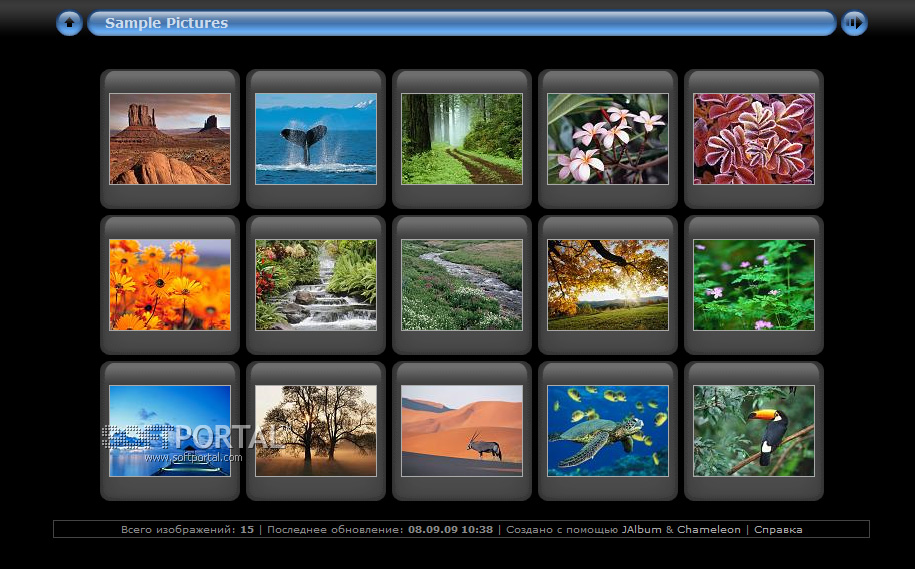Open the pink plumeria flowers thumbnail
The image size is (915, 569).
click(607, 139)
